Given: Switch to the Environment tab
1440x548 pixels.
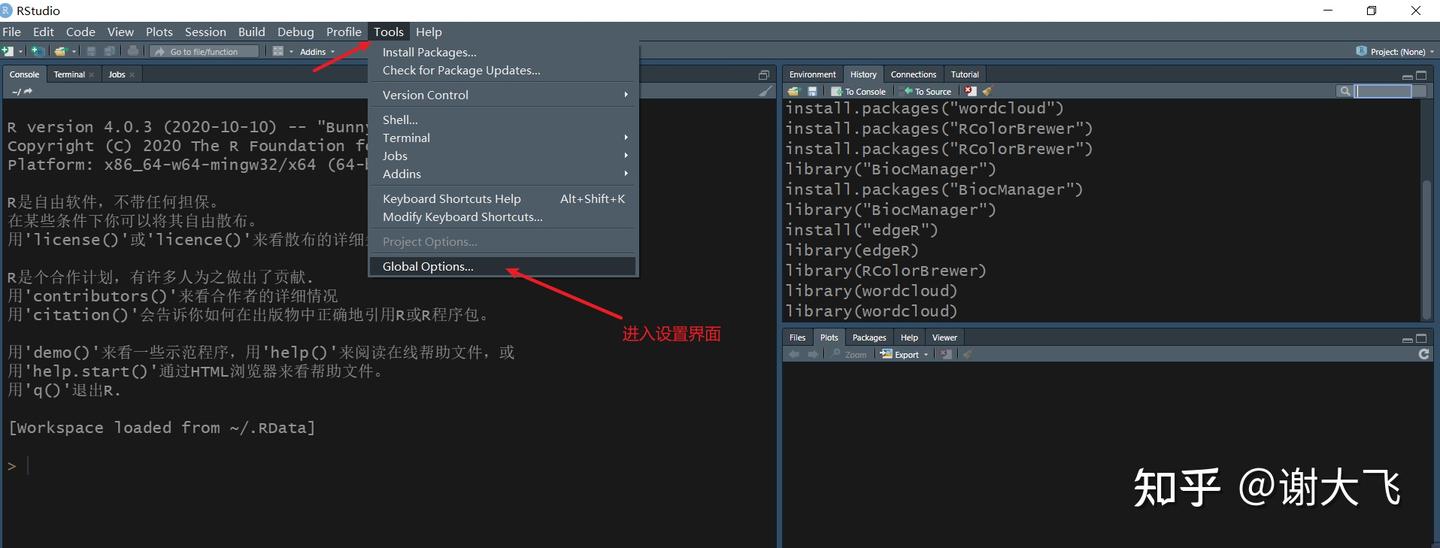Looking at the screenshot, I should [812, 74].
